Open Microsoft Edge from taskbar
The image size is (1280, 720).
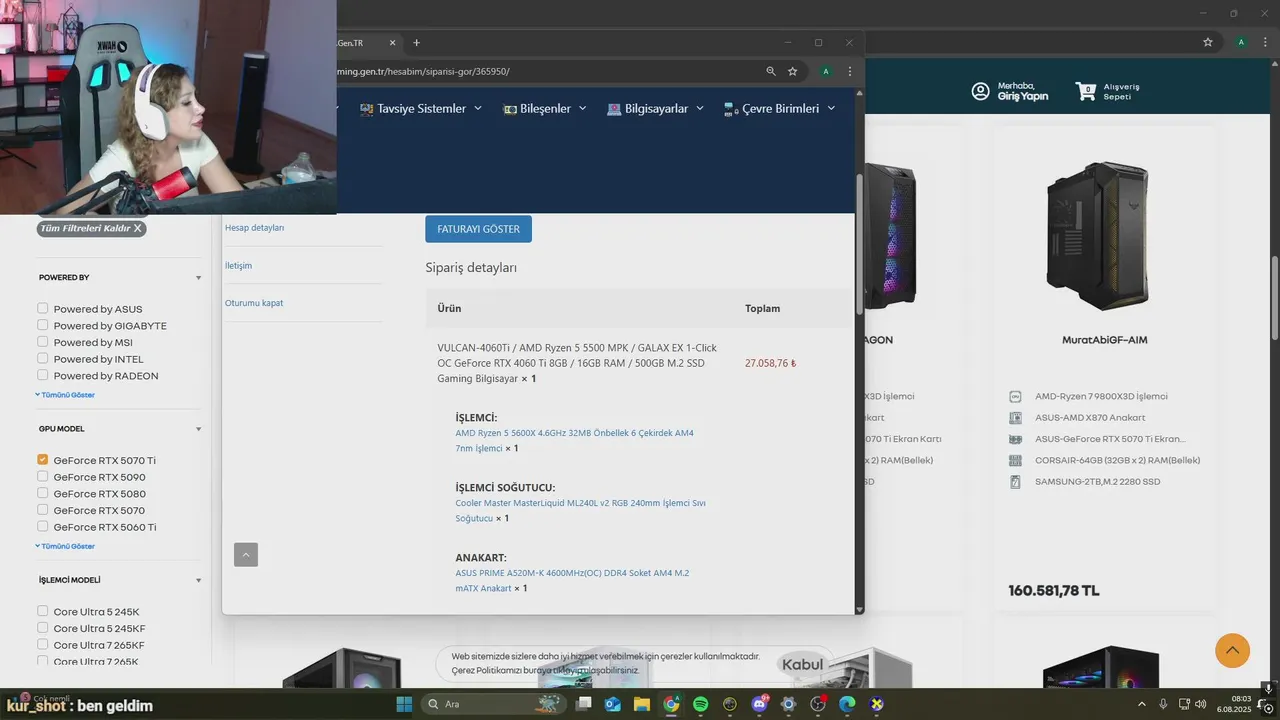point(848,704)
